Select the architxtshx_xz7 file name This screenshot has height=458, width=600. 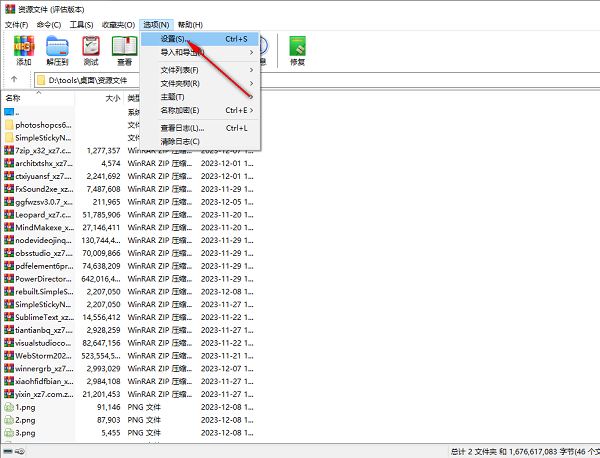point(44,163)
